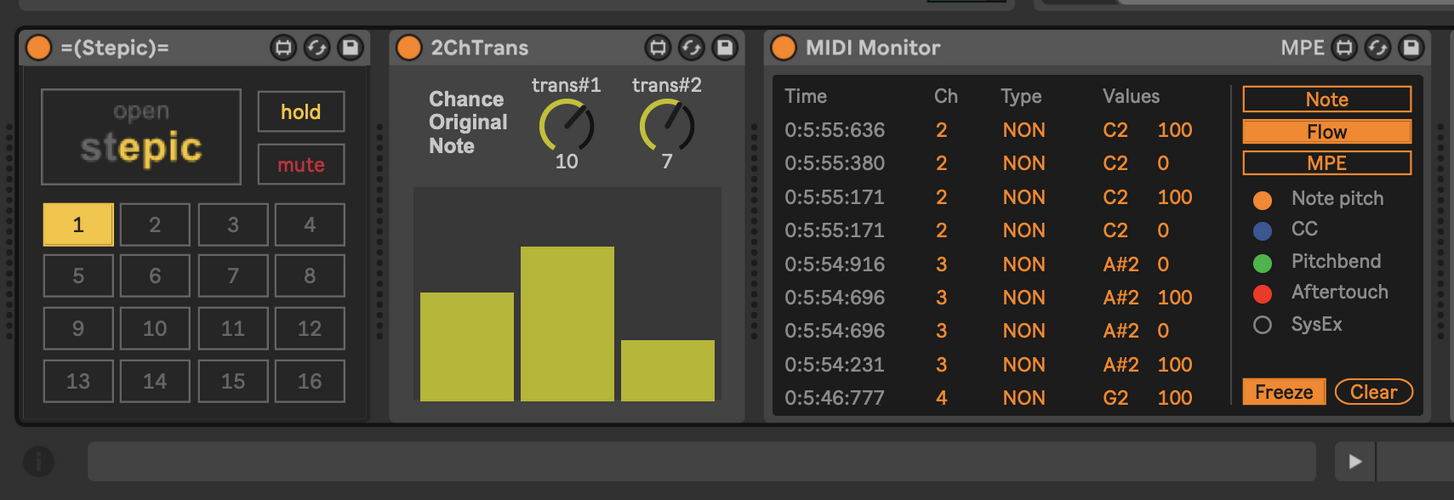Open the stepic editor panel
Screen dimensions: 1454x500
tap(141, 137)
